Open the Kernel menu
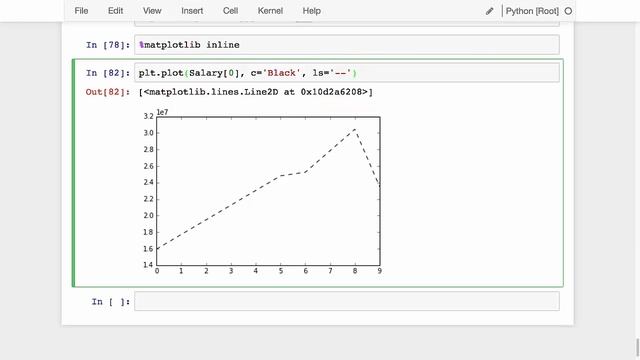The height and width of the screenshot is (360, 640). (270, 11)
